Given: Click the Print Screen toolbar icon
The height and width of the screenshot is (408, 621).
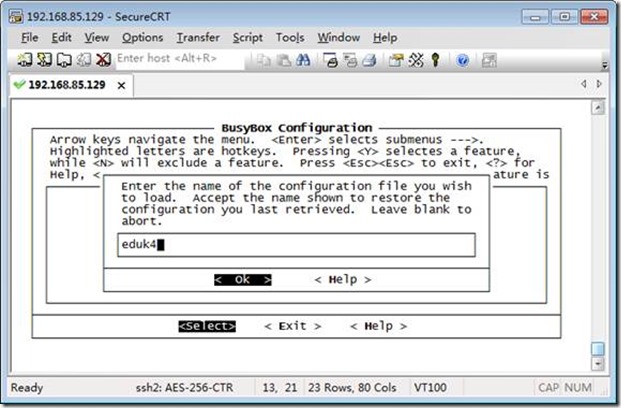Looking at the screenshot, I should (x=330, y=60).
